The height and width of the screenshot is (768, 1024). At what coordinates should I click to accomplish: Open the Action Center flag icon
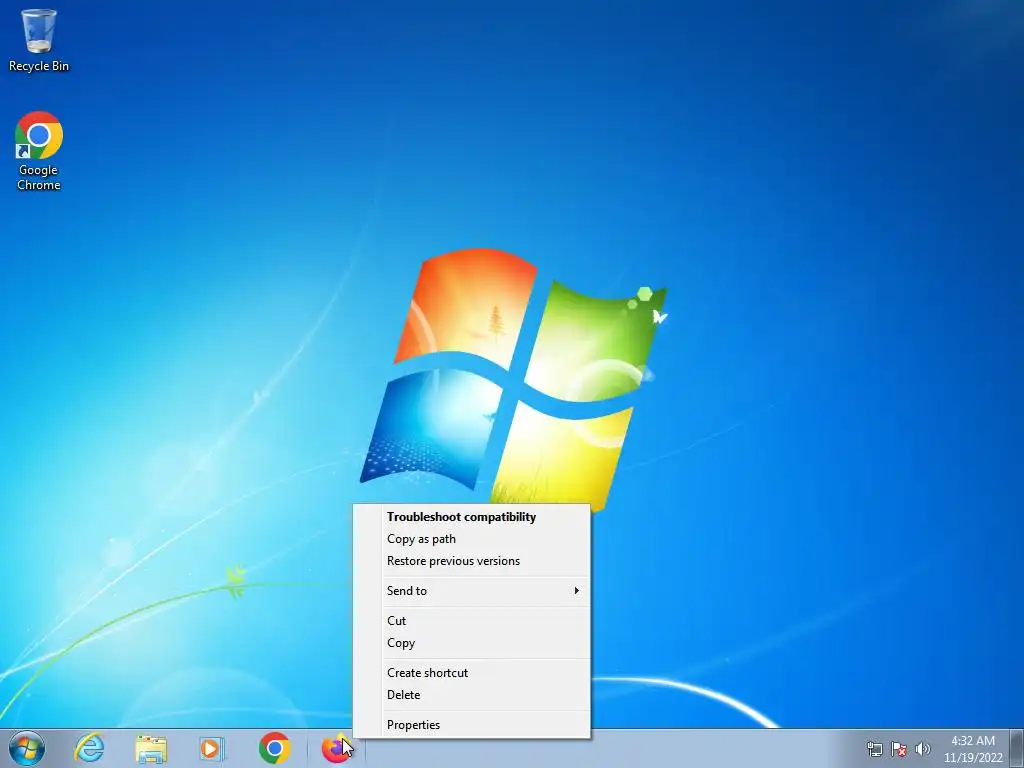[x=899, y=749]
